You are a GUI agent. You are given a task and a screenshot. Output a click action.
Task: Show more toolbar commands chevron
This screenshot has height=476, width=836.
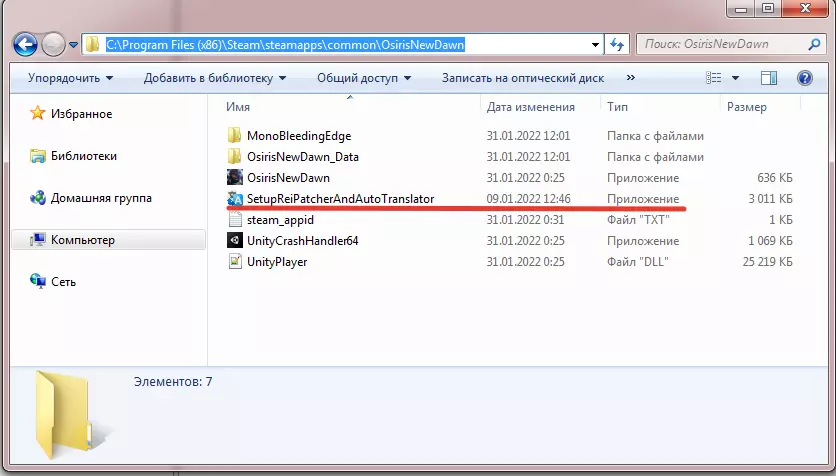point(631,78)
